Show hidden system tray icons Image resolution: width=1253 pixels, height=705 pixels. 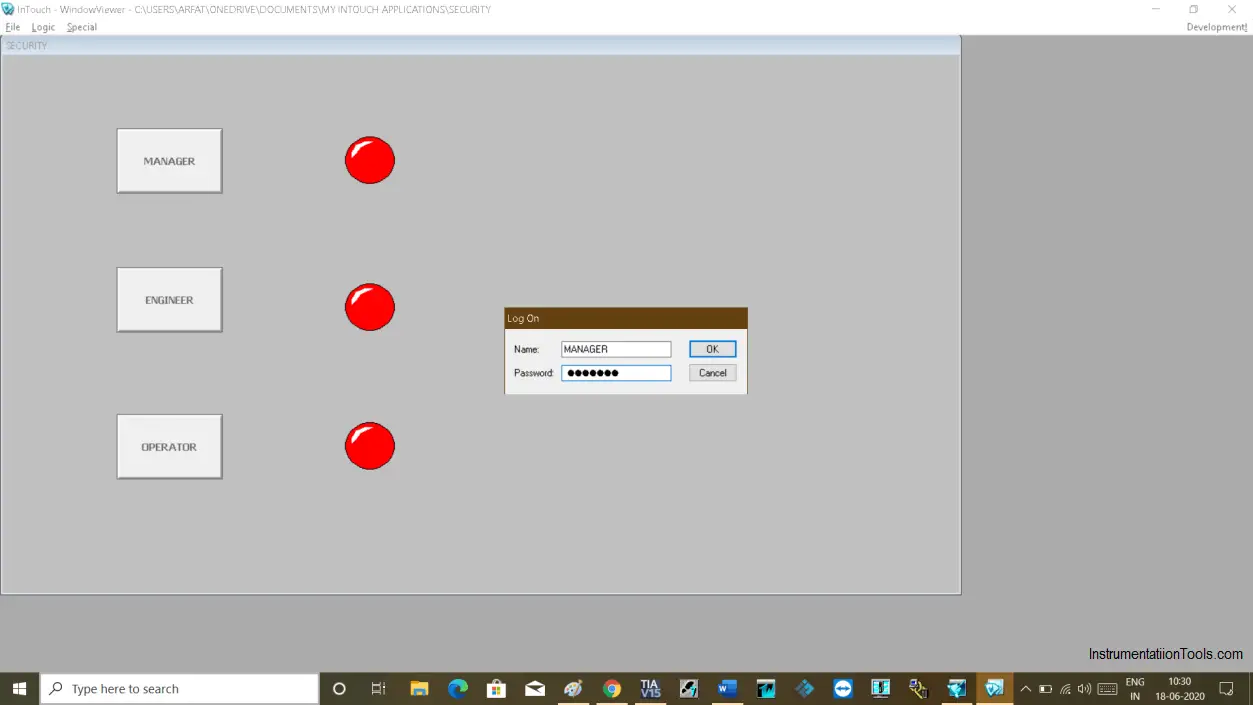click(x=1025, y=689)
